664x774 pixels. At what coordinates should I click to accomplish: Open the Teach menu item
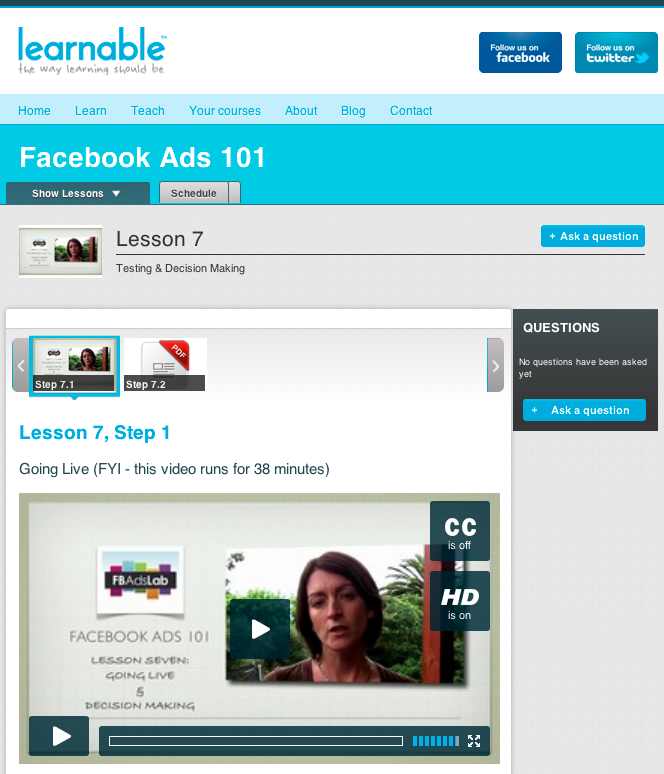pyautogui.click(x=148, y=111)
